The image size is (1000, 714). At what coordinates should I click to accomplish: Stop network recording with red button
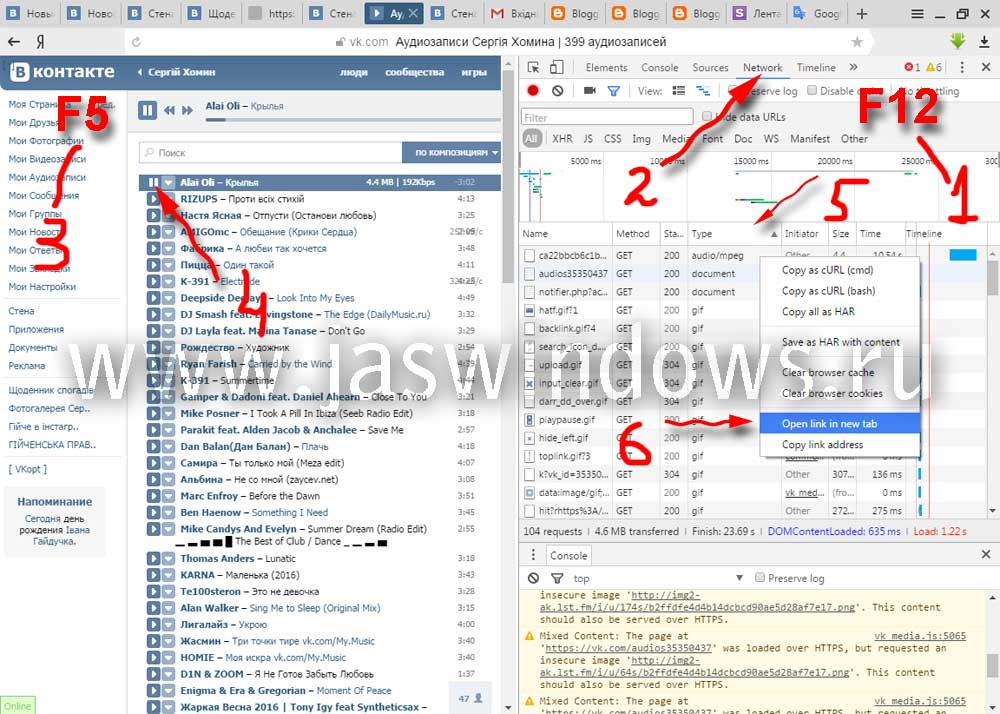[x=533, y=91]
